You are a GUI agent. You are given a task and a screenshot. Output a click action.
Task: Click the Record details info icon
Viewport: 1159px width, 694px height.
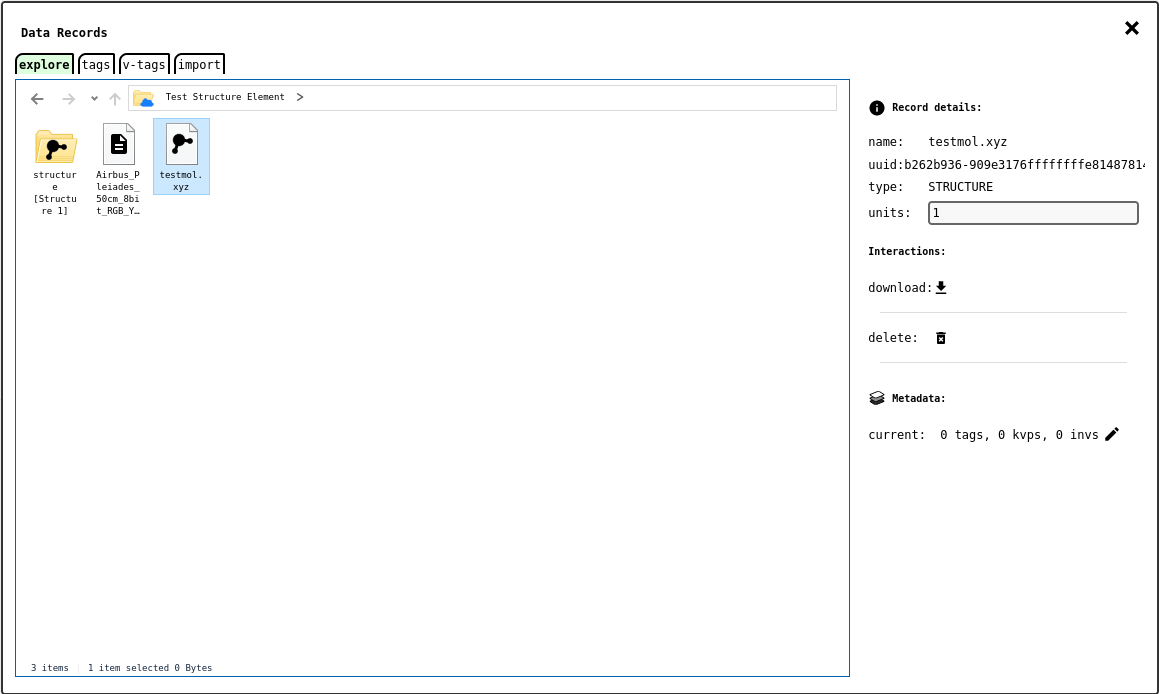tap(877, 108)
